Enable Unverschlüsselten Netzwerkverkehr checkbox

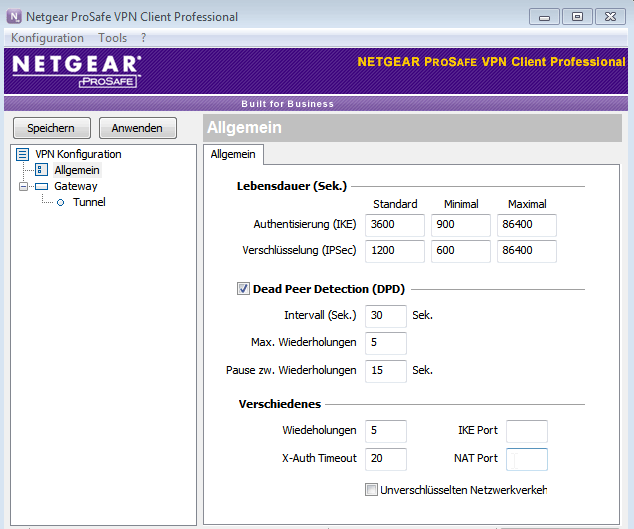tap(371, 490)
